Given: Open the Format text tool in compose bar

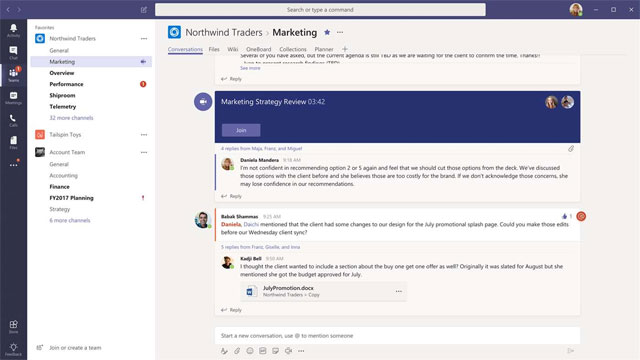Looking at the screenshot, I should [224, 351].
